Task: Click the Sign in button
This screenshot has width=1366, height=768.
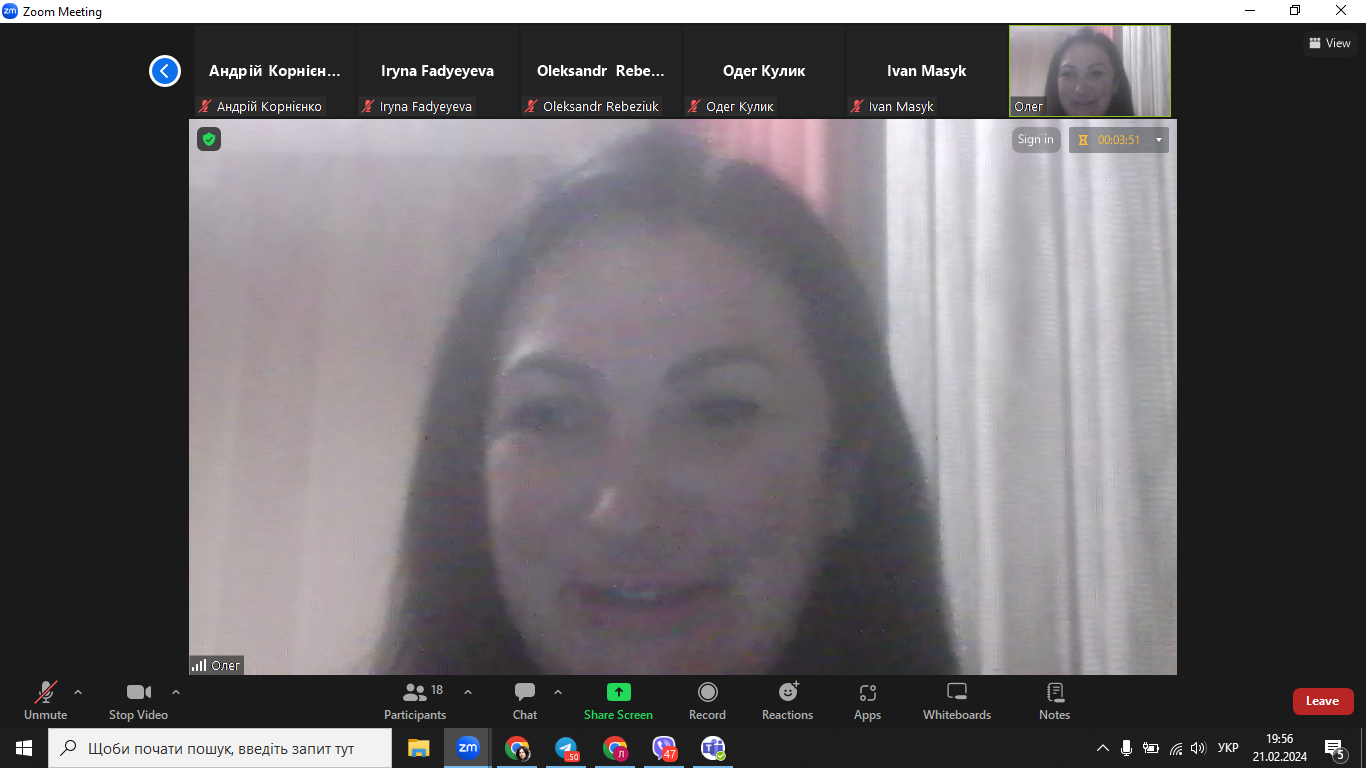Action: 1035,140
